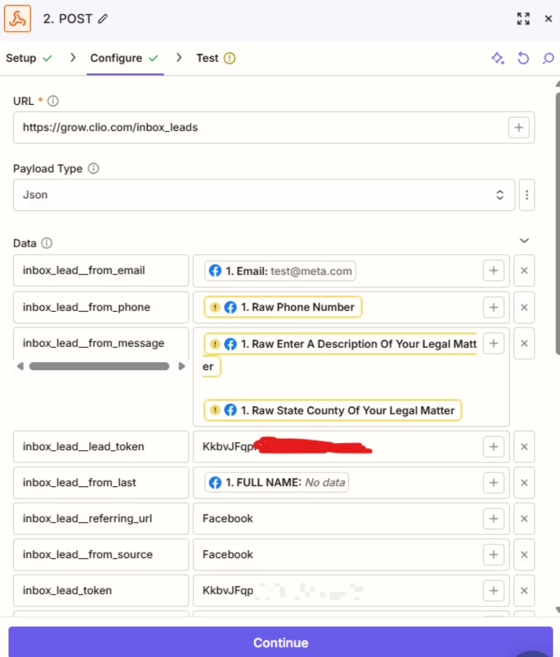The width and height of the screenshot is (560, 657).
Task: Open the AI sparkle assistant icon
Action: (498, 58)
